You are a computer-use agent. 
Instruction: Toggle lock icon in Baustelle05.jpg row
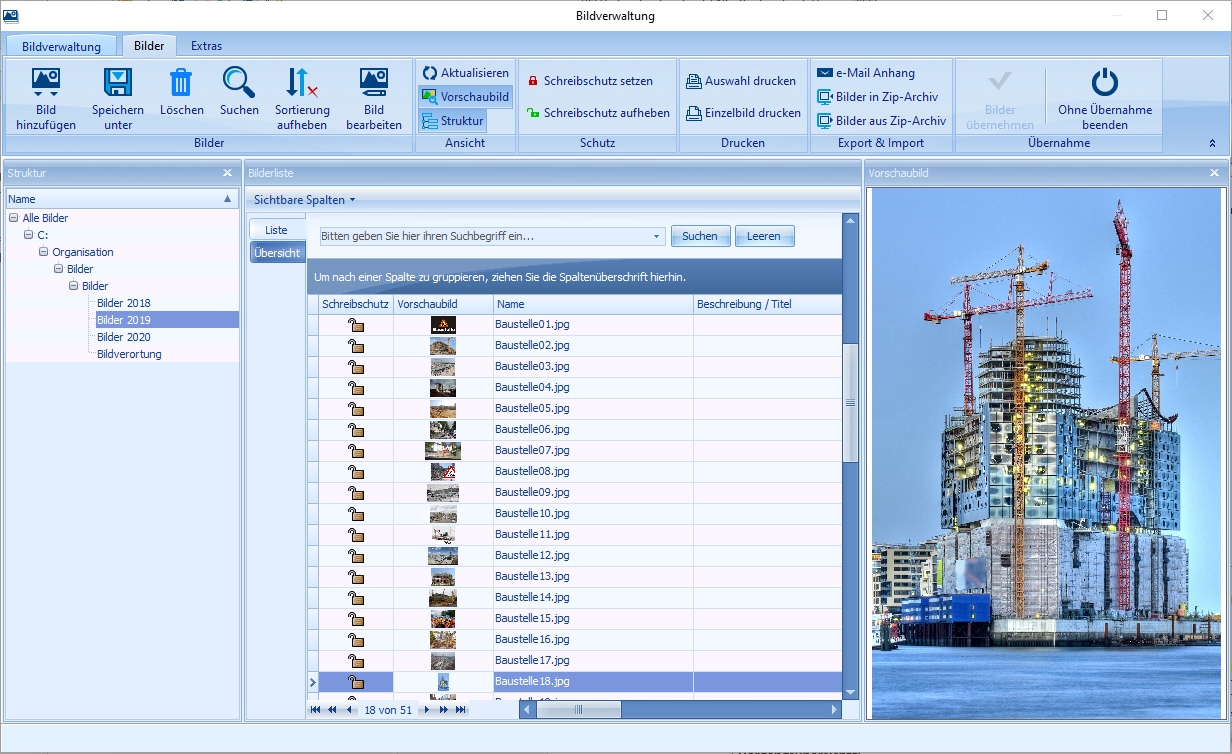point(355,409)
